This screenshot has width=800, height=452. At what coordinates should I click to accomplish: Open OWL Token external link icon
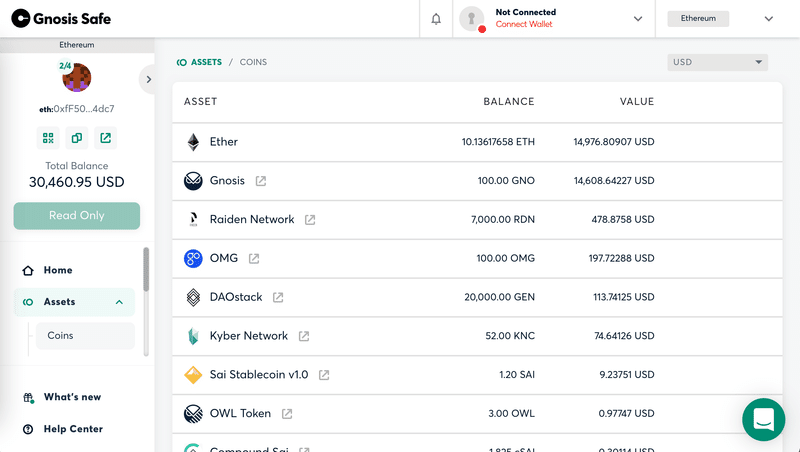pos(287,413)
